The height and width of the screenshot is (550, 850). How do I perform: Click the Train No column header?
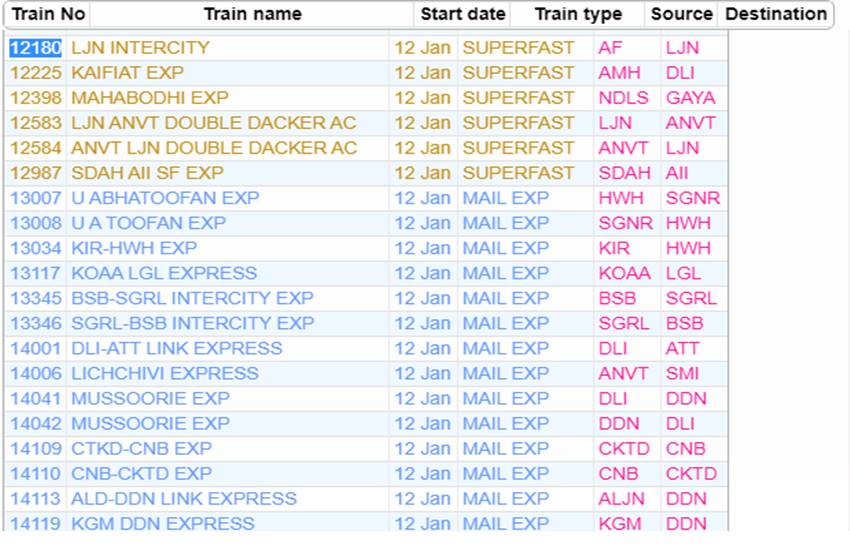point(47,14)
